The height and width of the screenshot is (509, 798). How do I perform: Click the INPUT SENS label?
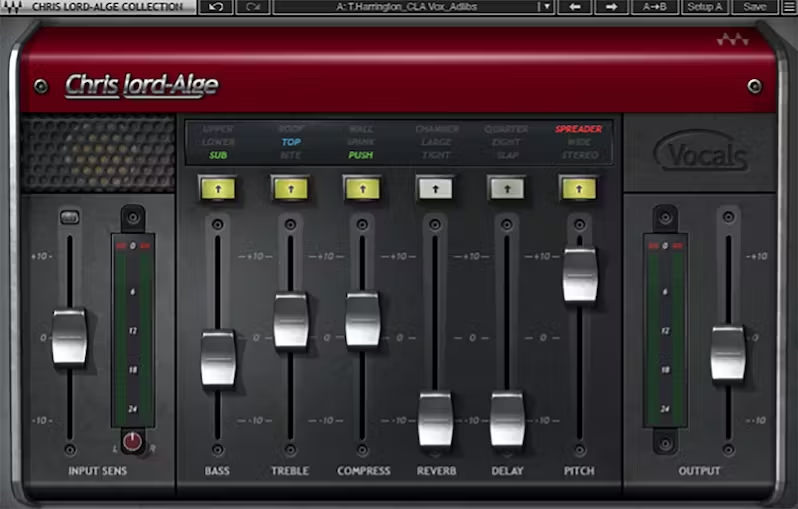click(x=98, y=471)
